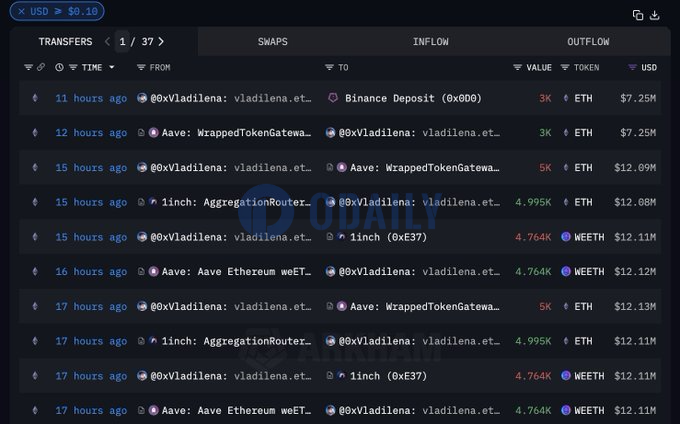The width and height of the screenshot is (680, 424).
Task: Open Aave Ethereum weETH sender in 16 hours row
Action: (236, 272)
